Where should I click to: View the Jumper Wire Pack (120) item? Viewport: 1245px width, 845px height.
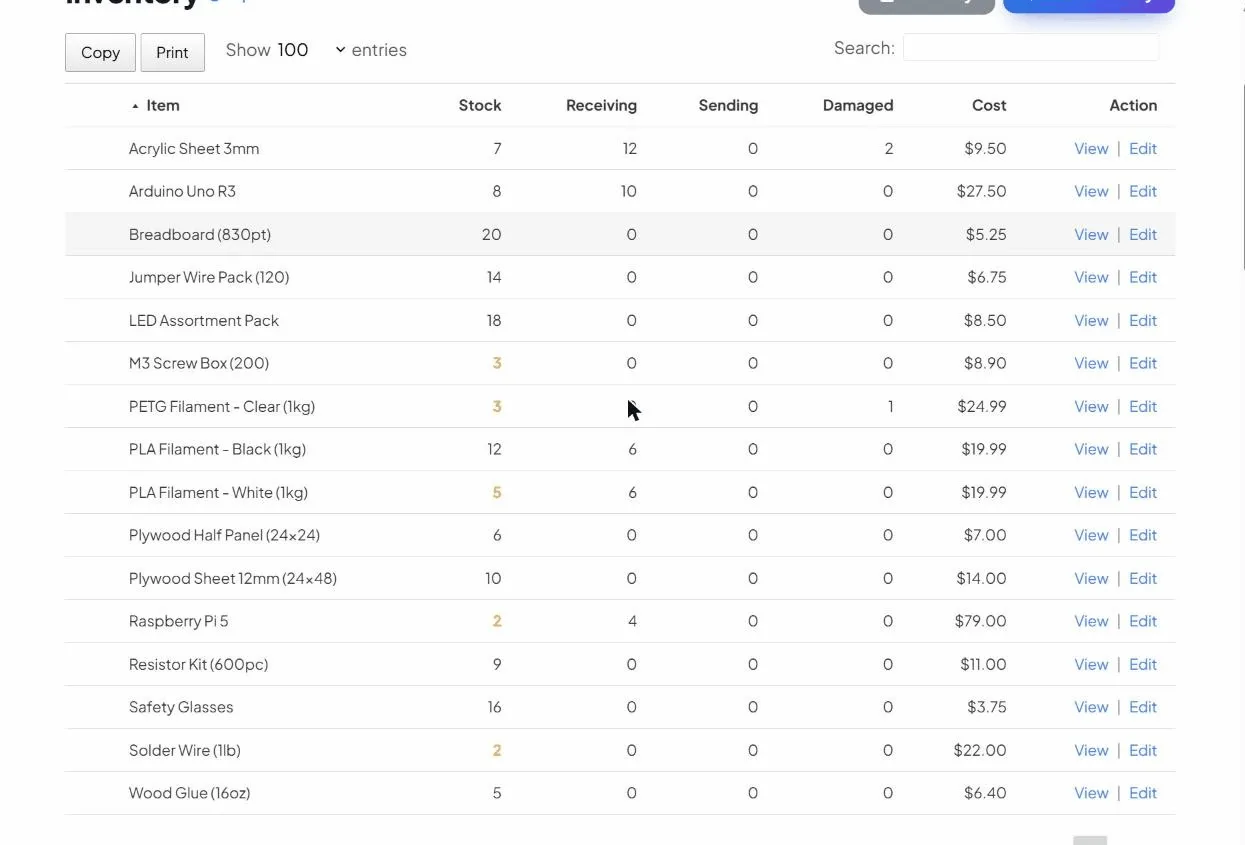click(x=1091, y=277)
